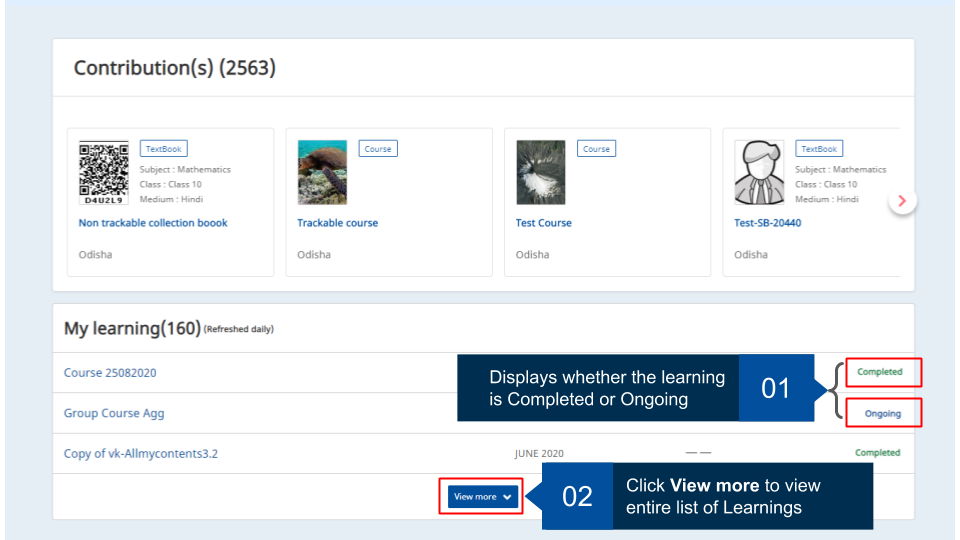Viewport: 960px width, 540px height.
Task: Open Copy of vk-Allmycontents3.2 entry
Action: point(141,453)
